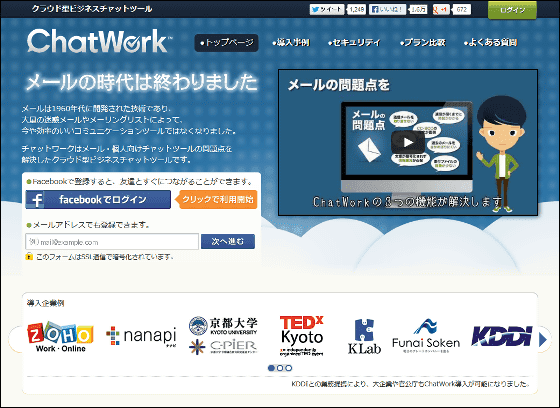Click the メールアドレスでも登録できます text

(91, 225)
